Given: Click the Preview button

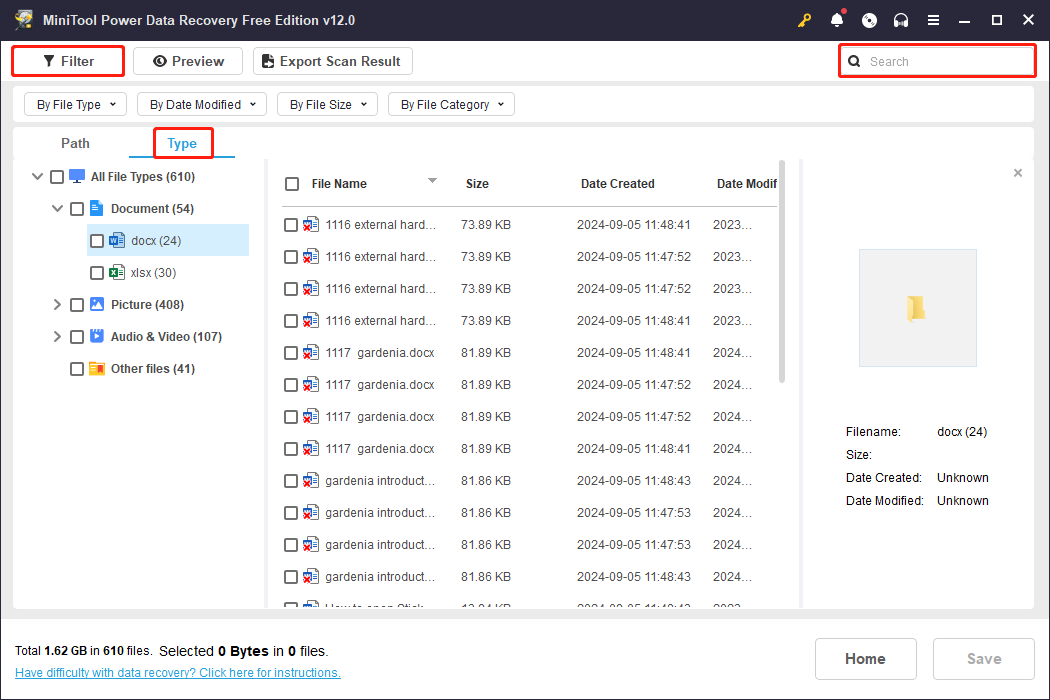Looking at the screenshot, I should [188, 62].
